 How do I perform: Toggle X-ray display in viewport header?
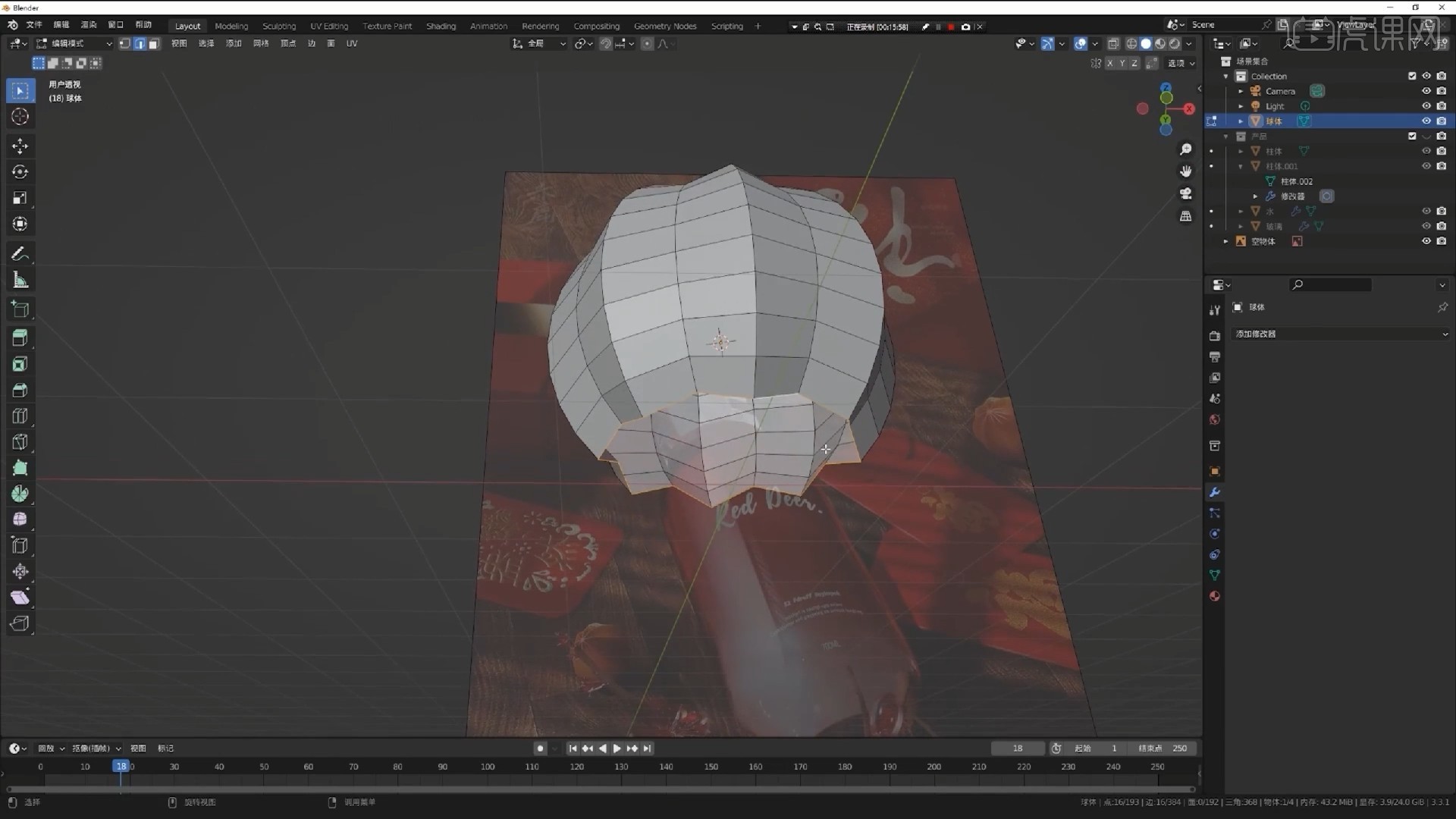(x=1113, y=44)
